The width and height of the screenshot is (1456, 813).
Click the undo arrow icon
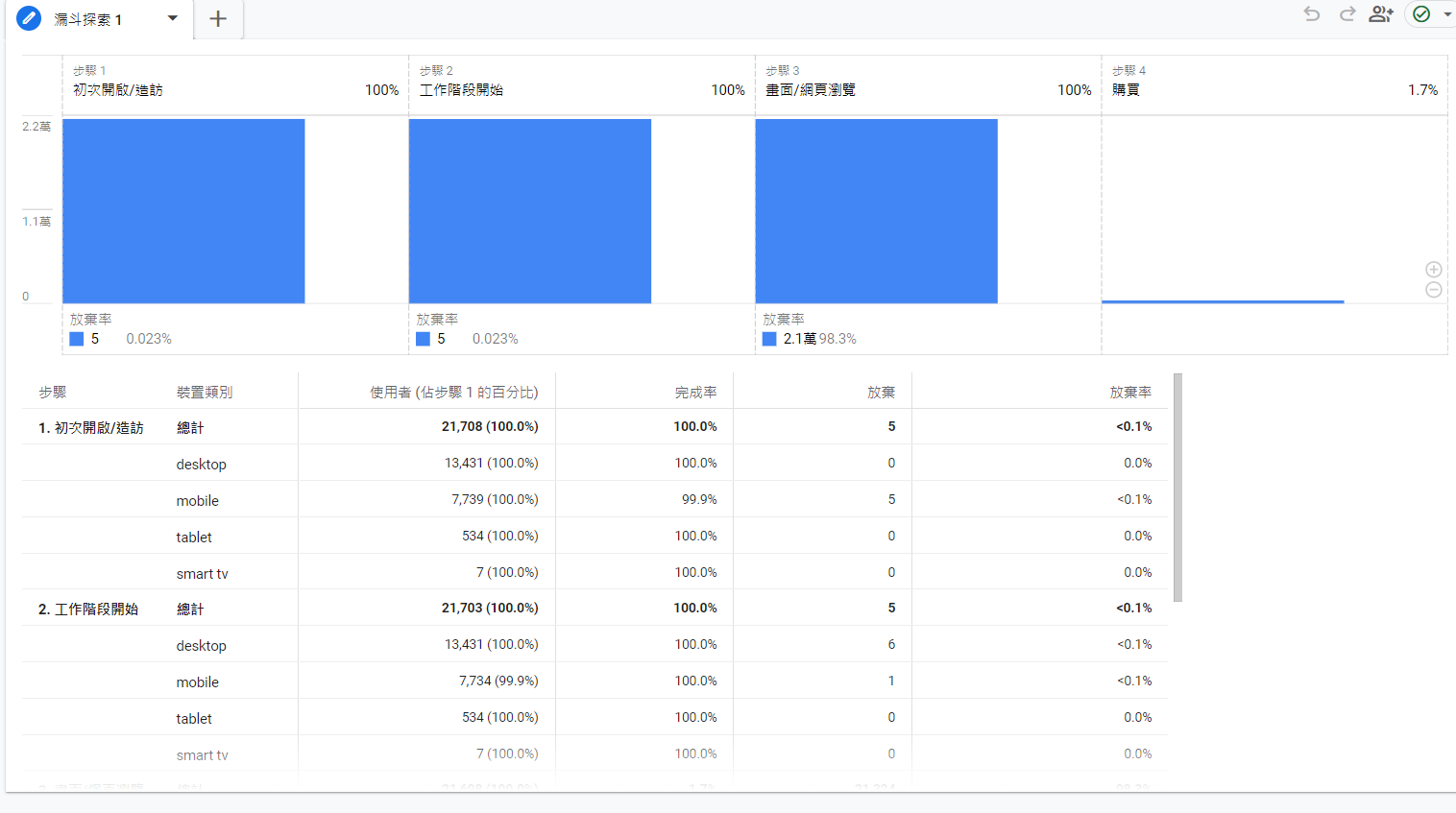[x=1311, y=13]
